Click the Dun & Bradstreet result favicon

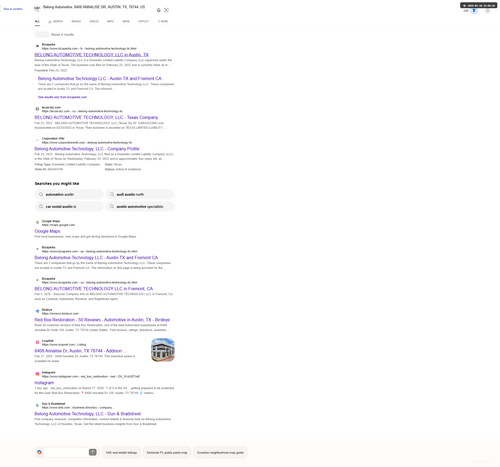tap(37, 405)
